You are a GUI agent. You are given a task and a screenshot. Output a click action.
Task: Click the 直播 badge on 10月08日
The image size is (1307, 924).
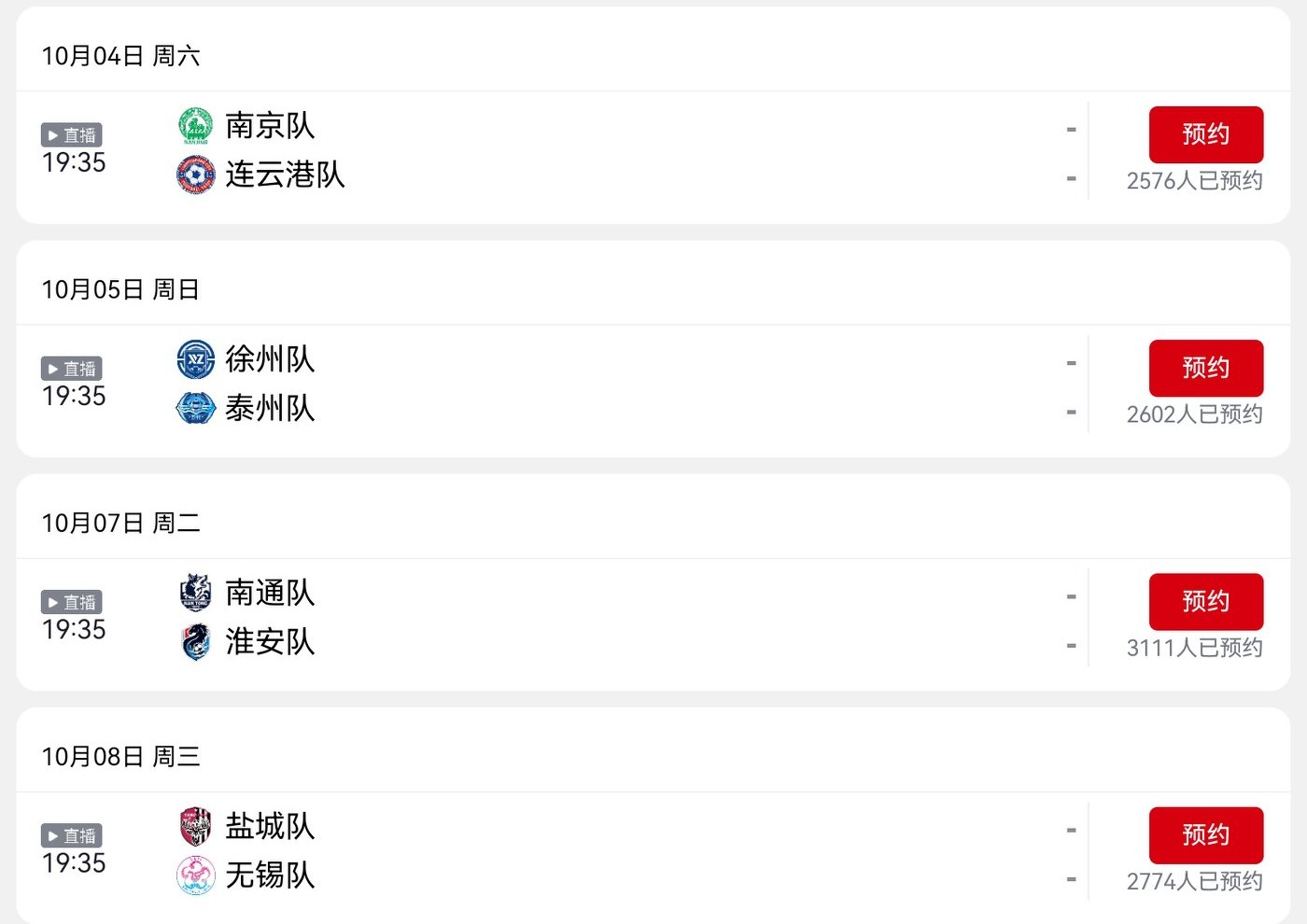click(72, 835)
